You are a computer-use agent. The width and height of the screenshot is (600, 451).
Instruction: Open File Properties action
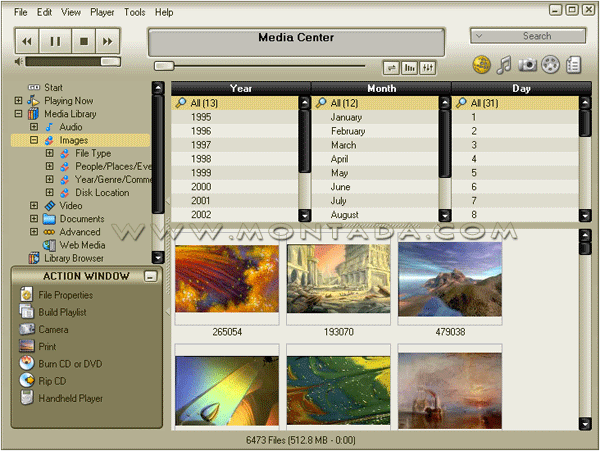(x=65, y=295)
